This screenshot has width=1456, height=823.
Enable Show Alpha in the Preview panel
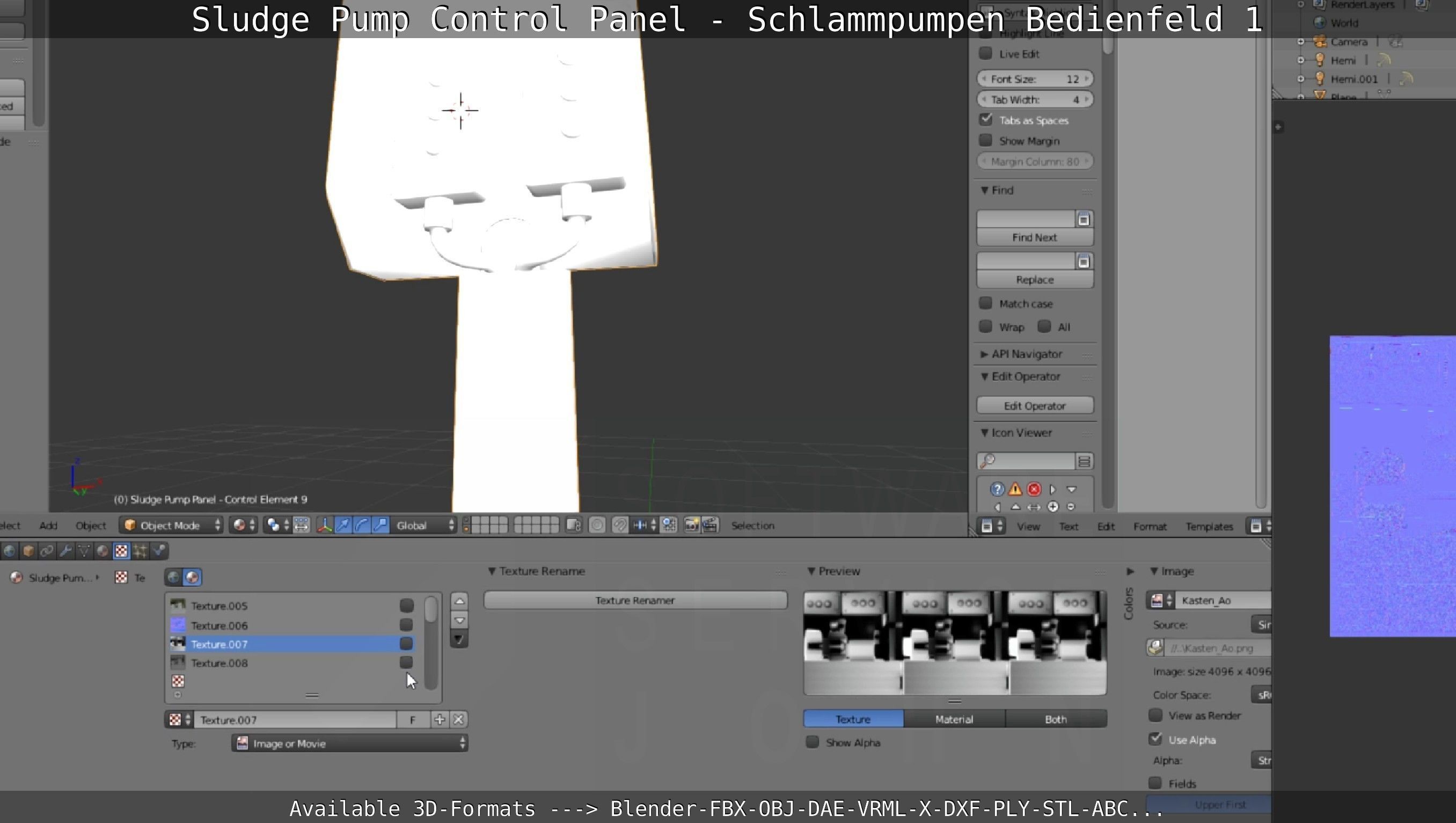tap(813, 742)
